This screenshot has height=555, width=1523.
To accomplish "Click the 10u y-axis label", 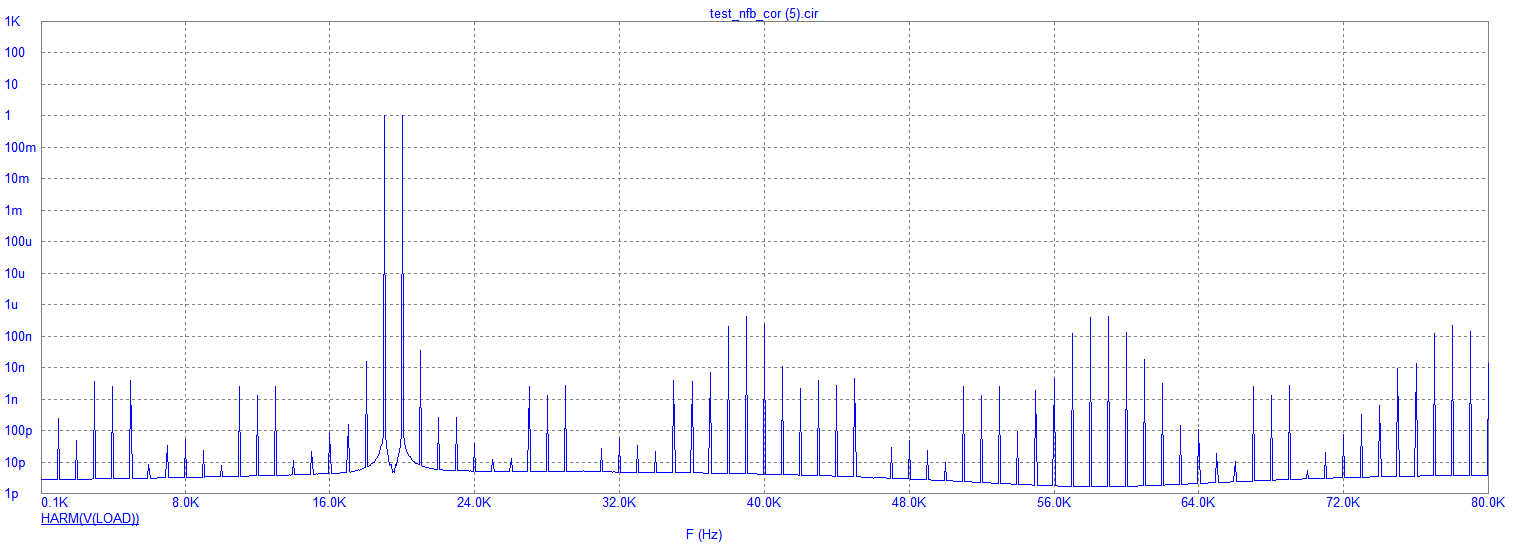I will 14,274.
